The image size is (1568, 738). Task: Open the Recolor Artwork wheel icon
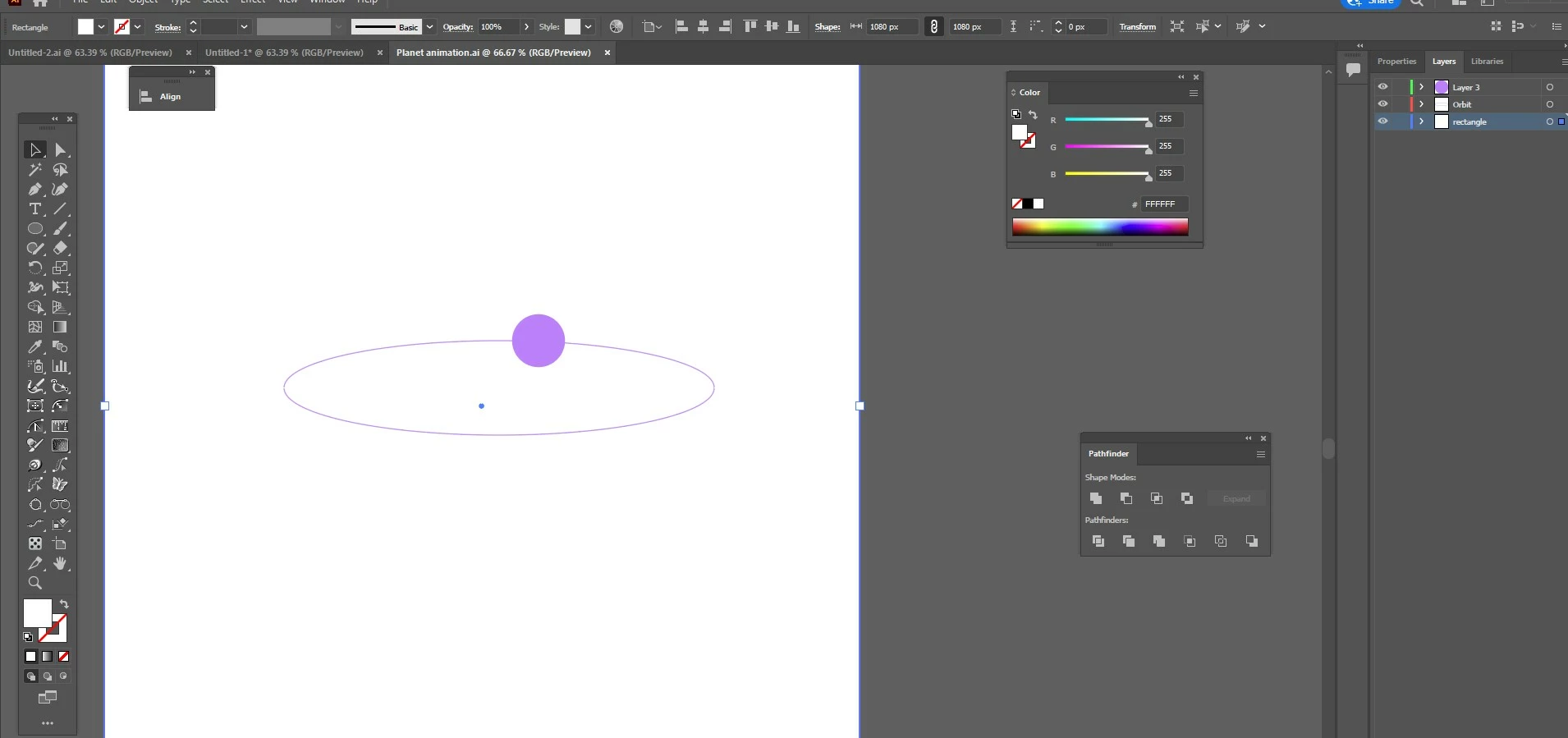pyautogui.click(x=617, y=27)
